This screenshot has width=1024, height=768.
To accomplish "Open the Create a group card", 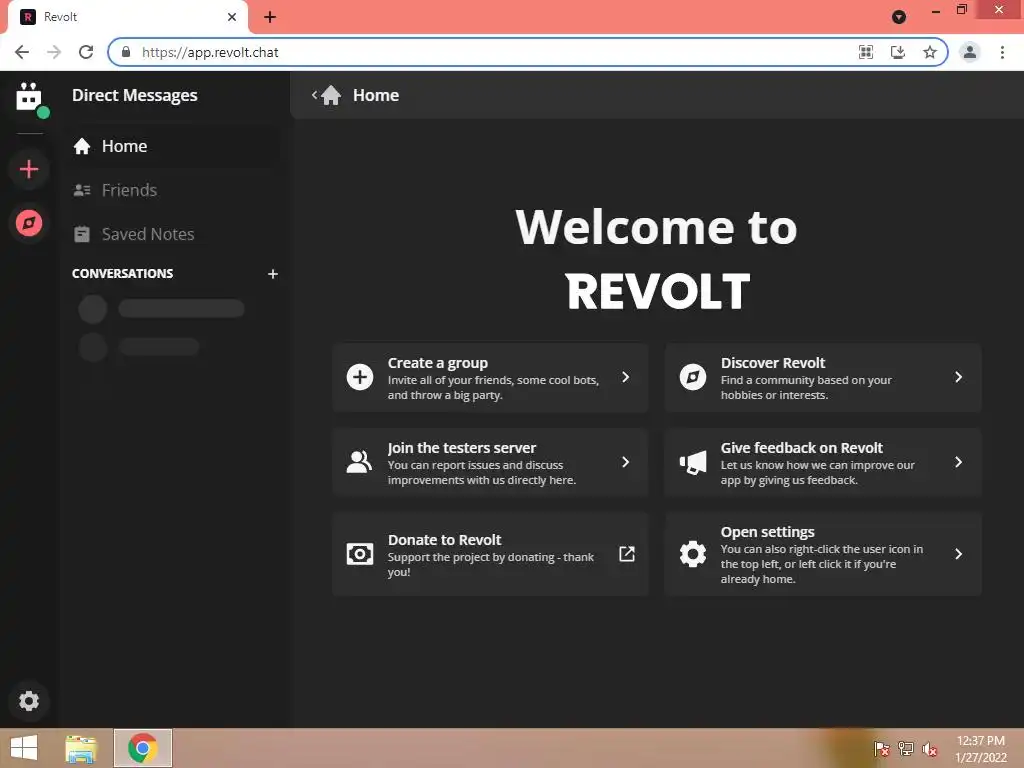I will click(490, 377).
